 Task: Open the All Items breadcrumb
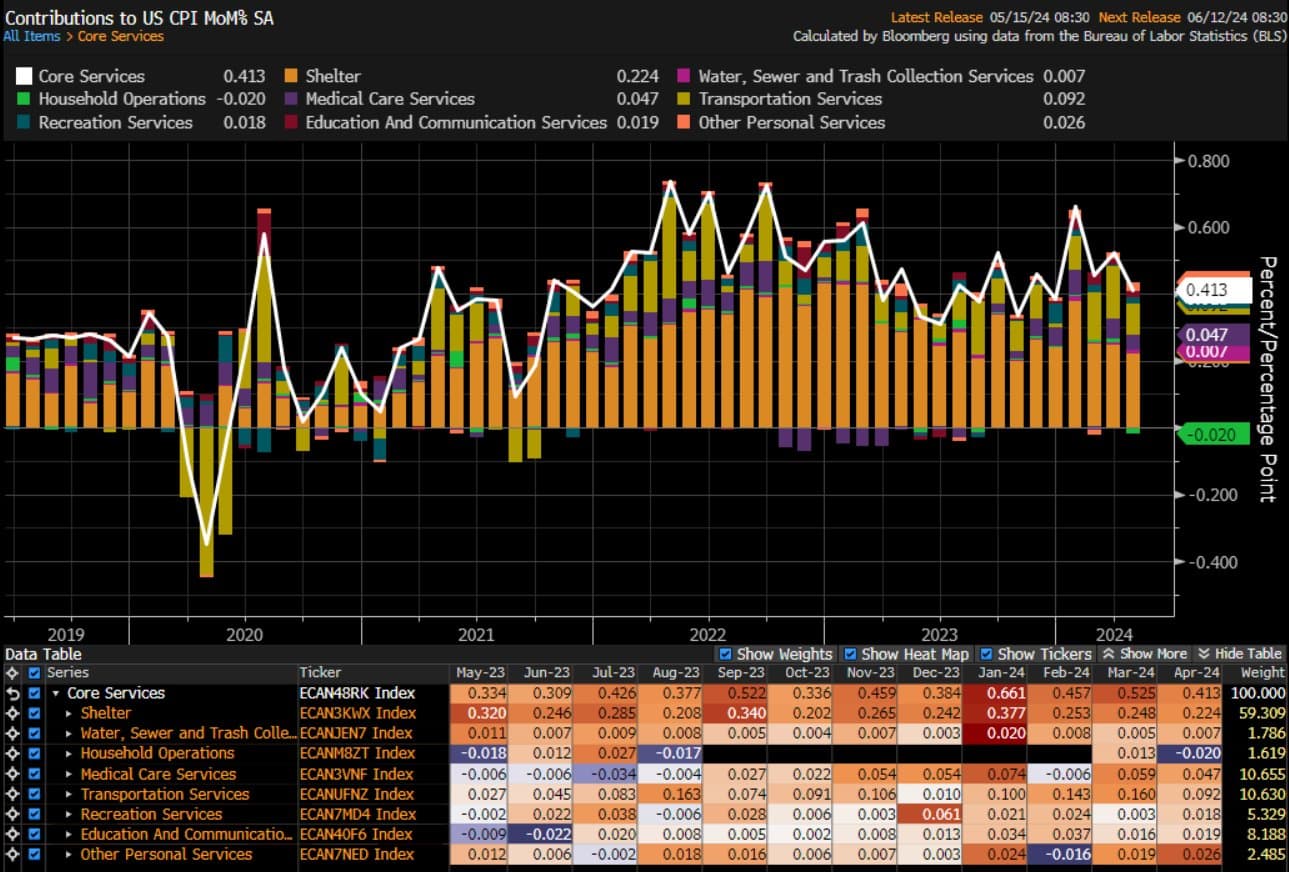coord(31,36)
